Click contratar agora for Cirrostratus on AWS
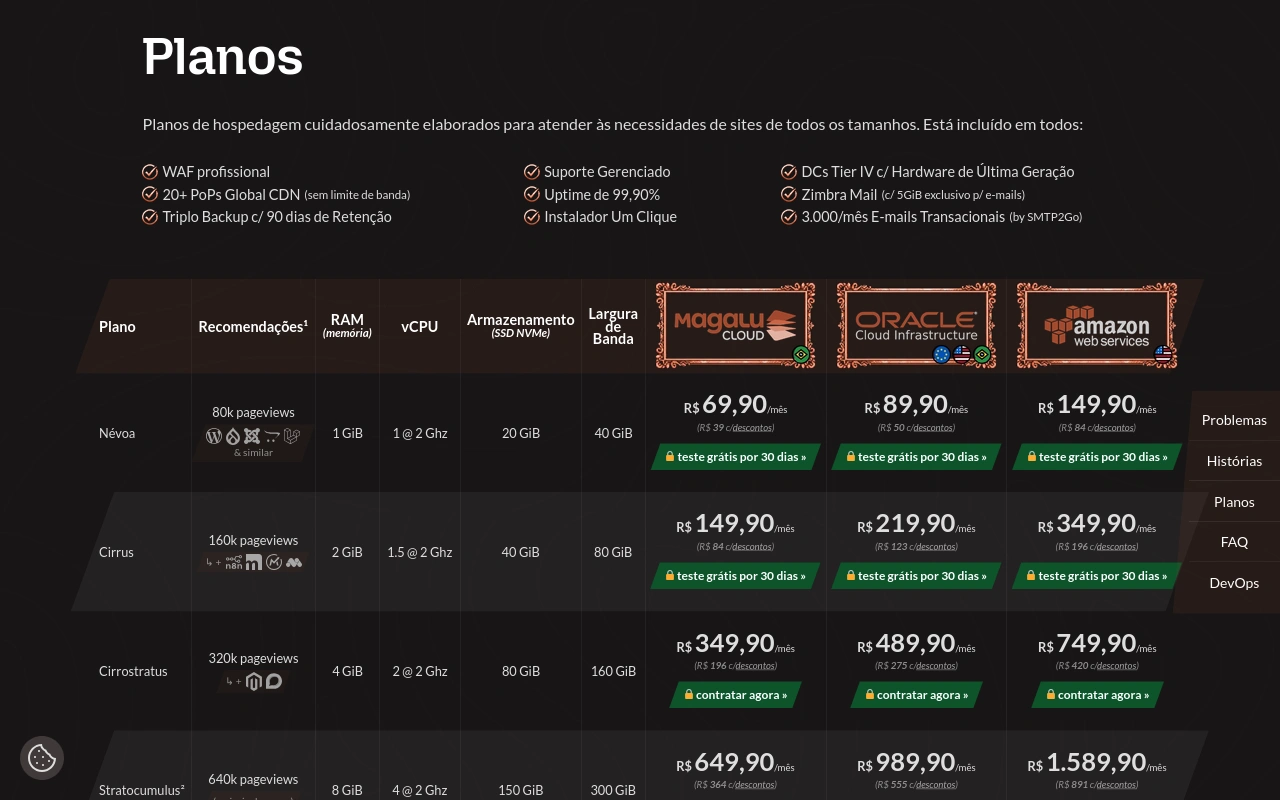 tap(1097, 695)
